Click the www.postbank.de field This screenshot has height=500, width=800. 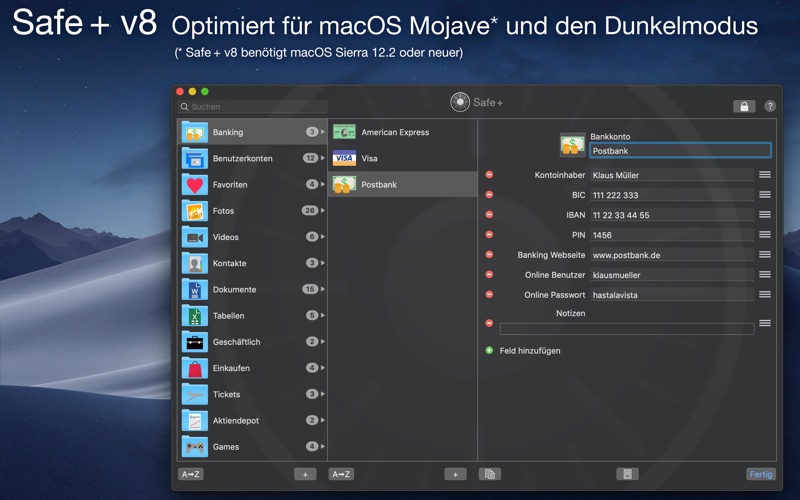click(672, 255)
